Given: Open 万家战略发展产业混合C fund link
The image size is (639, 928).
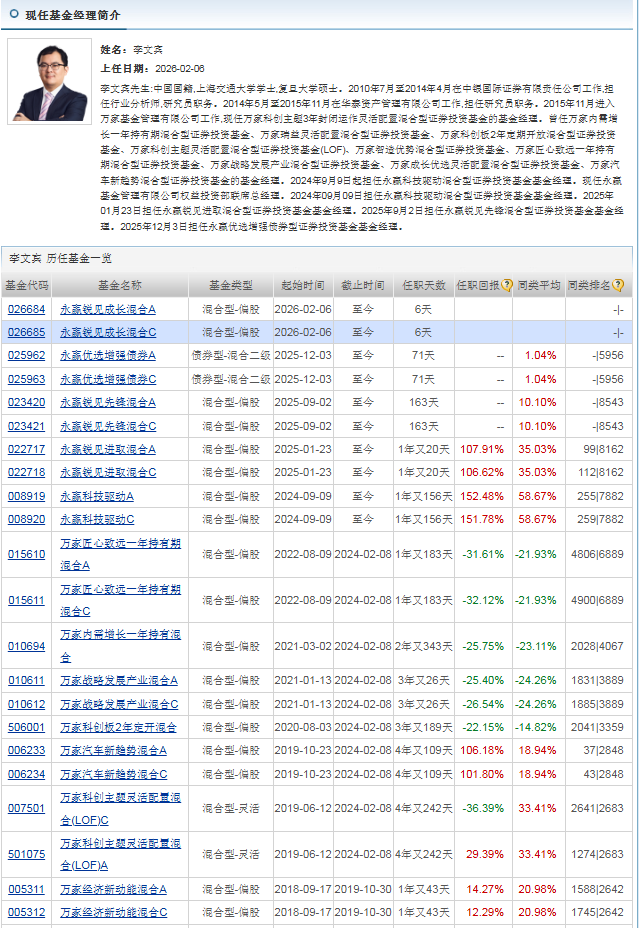Looking at the screenshot, I should pos(119,704).
